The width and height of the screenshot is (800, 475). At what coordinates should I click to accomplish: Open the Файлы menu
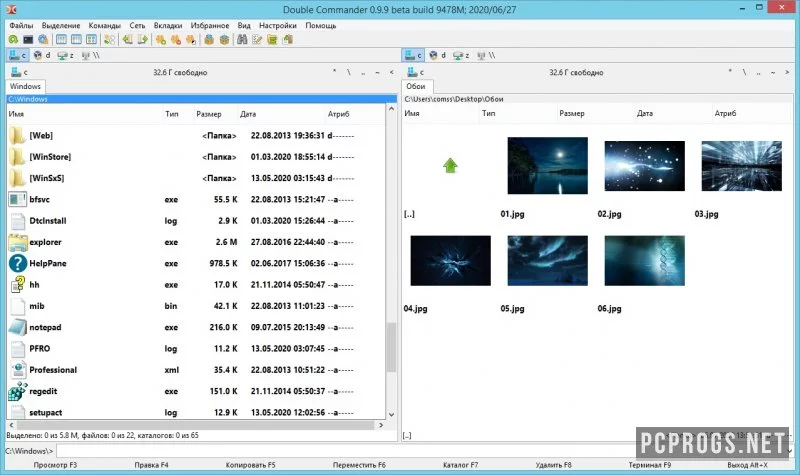pyautogui.click(x=21, y=25)
